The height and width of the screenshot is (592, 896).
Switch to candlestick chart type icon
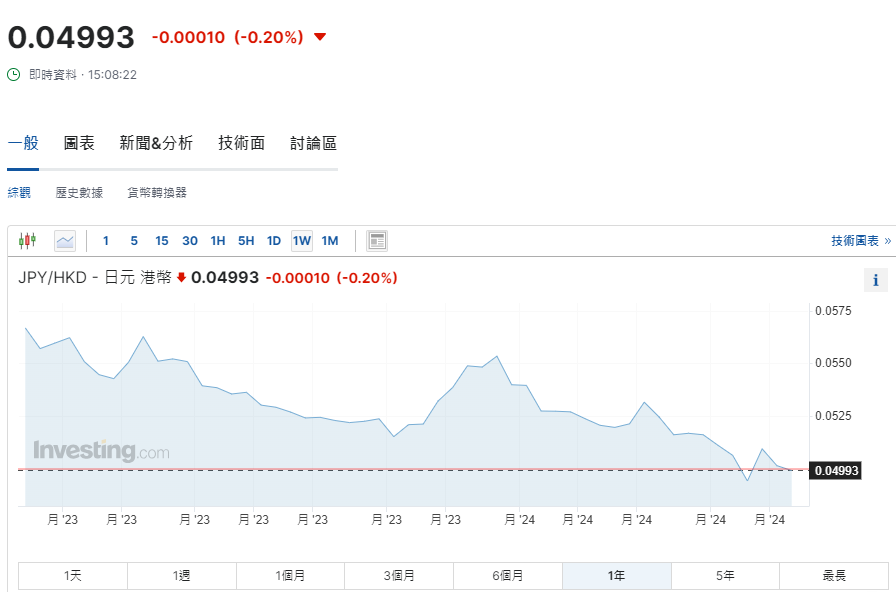click(x=27, y=240)
